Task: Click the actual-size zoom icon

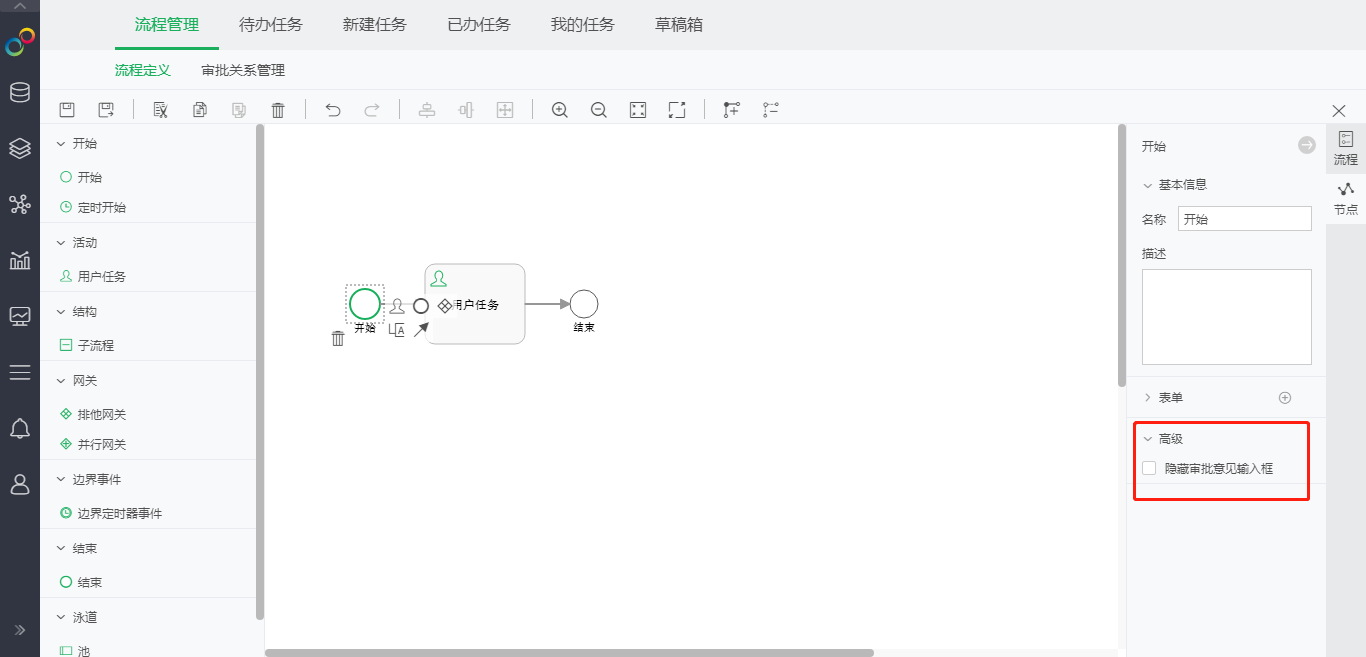Action: pos(677,110)
